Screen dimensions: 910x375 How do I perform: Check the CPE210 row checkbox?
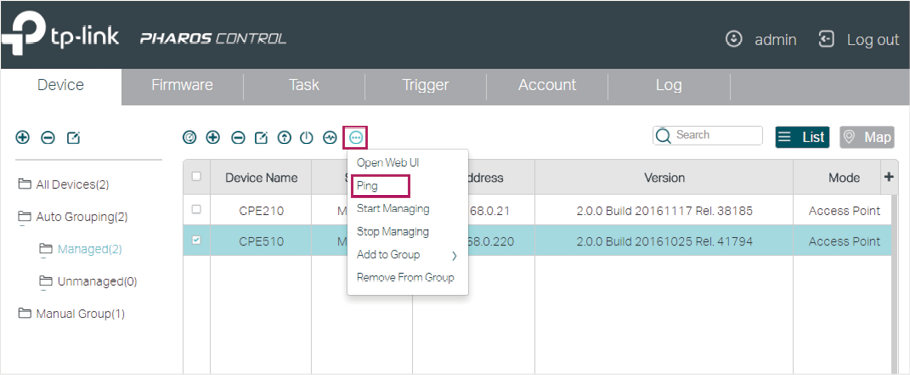[x=196, y=210]
